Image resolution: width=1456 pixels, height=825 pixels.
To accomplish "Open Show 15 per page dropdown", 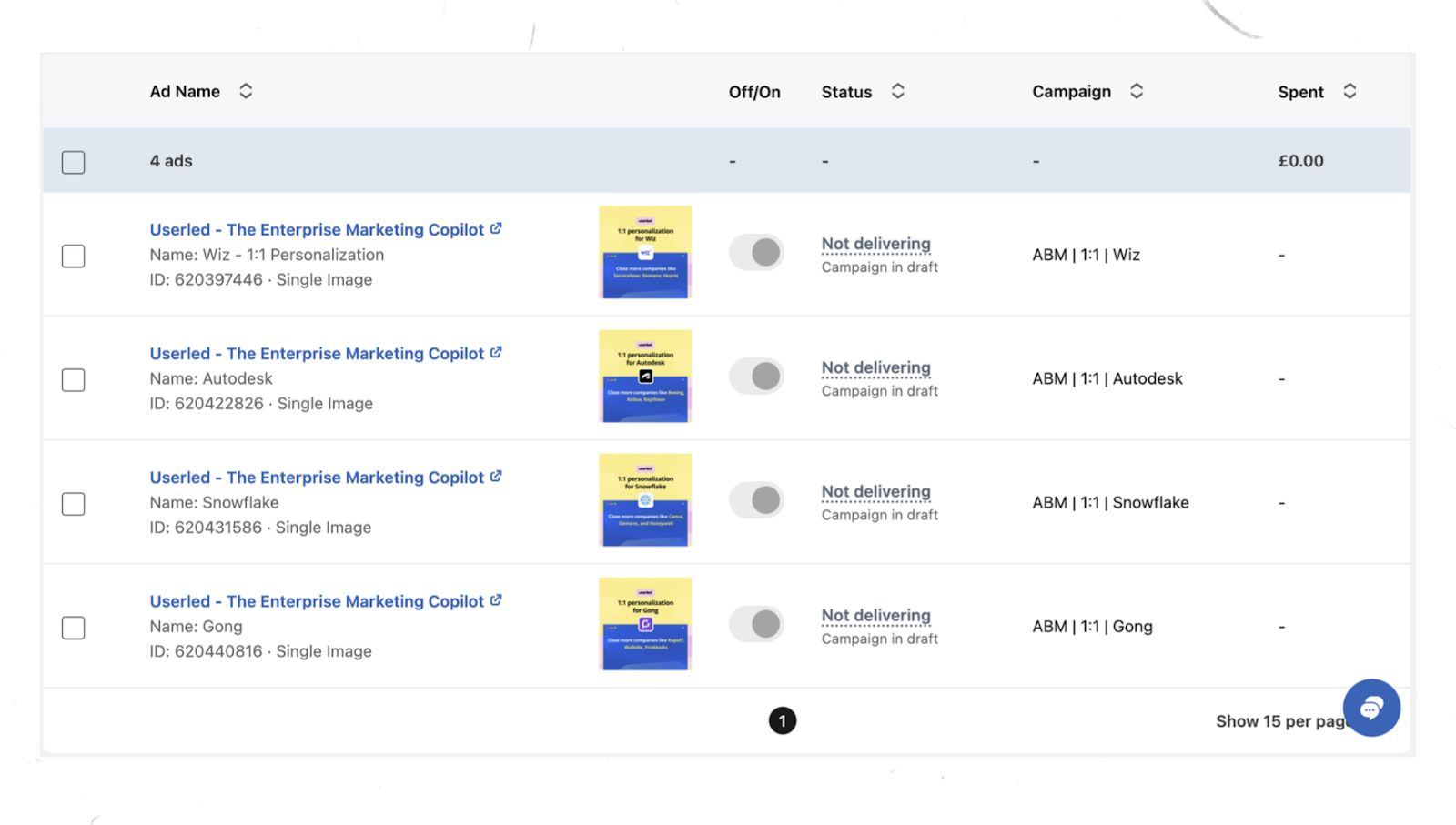I will click(1281, 721).
